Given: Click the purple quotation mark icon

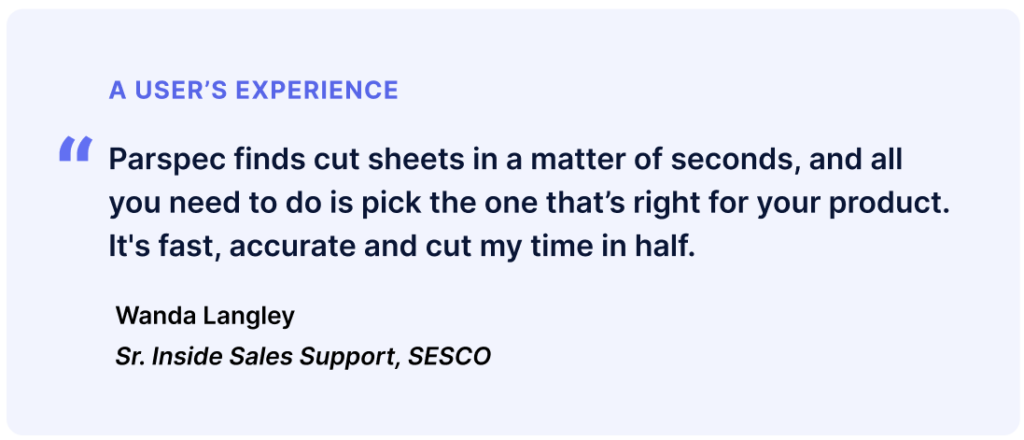Looking at the screenshot, I should point(76,149).
